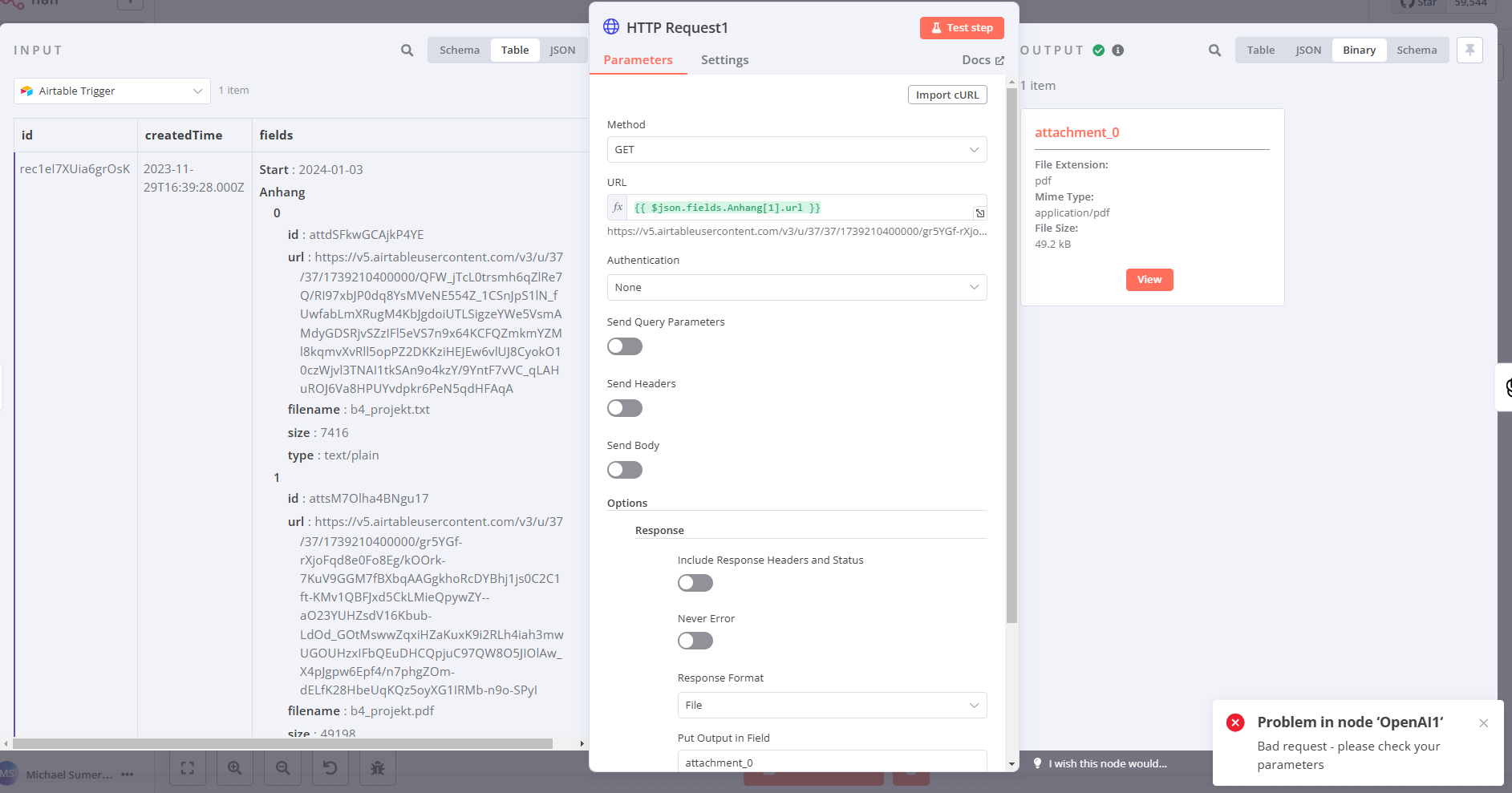The width and height of the screenshot is (1512, 793).
Task: Enable the Send Headers switch
Action: (625, 408)
